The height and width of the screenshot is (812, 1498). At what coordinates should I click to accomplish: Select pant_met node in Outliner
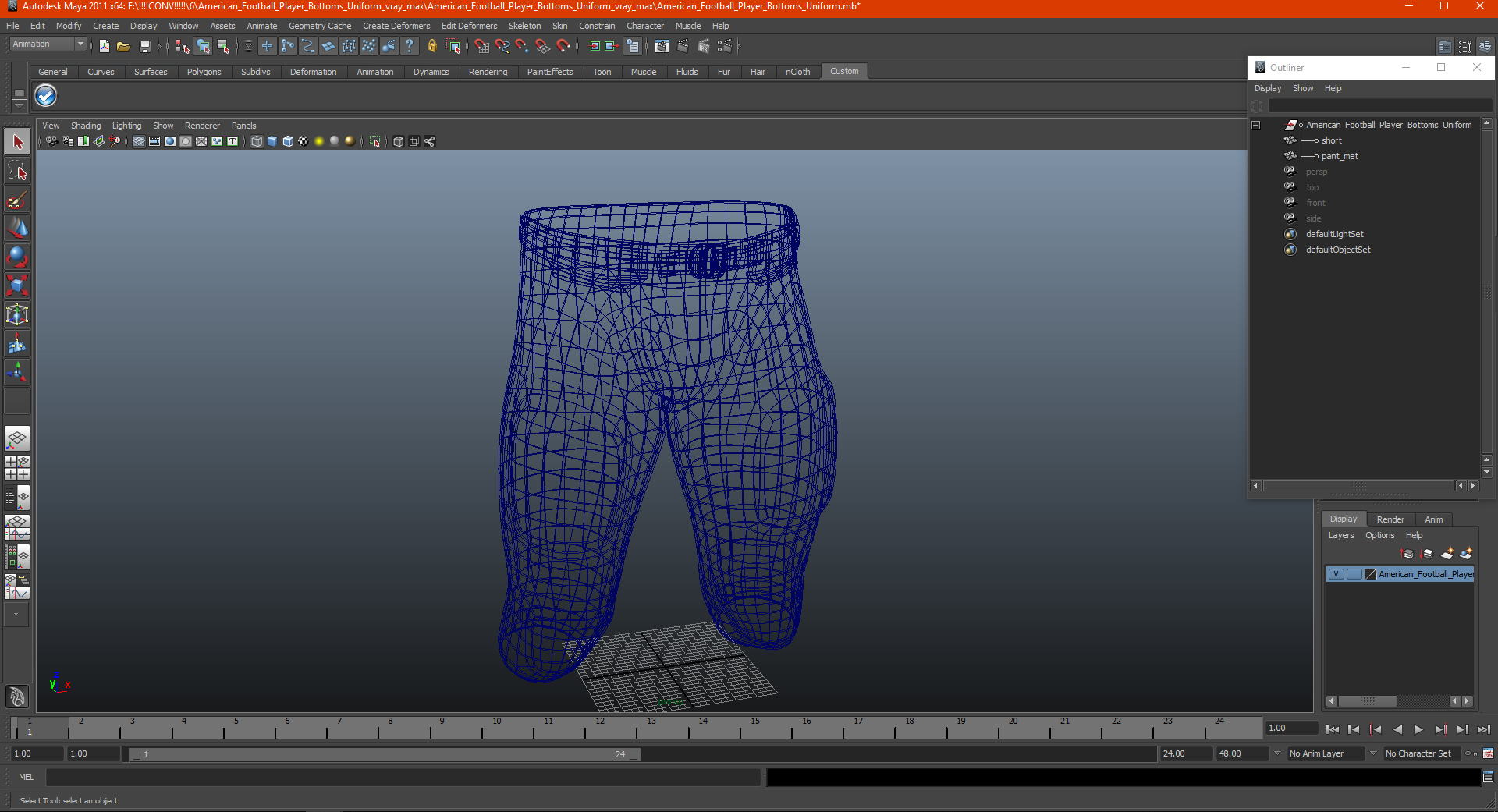click(x=1339, y=156)
